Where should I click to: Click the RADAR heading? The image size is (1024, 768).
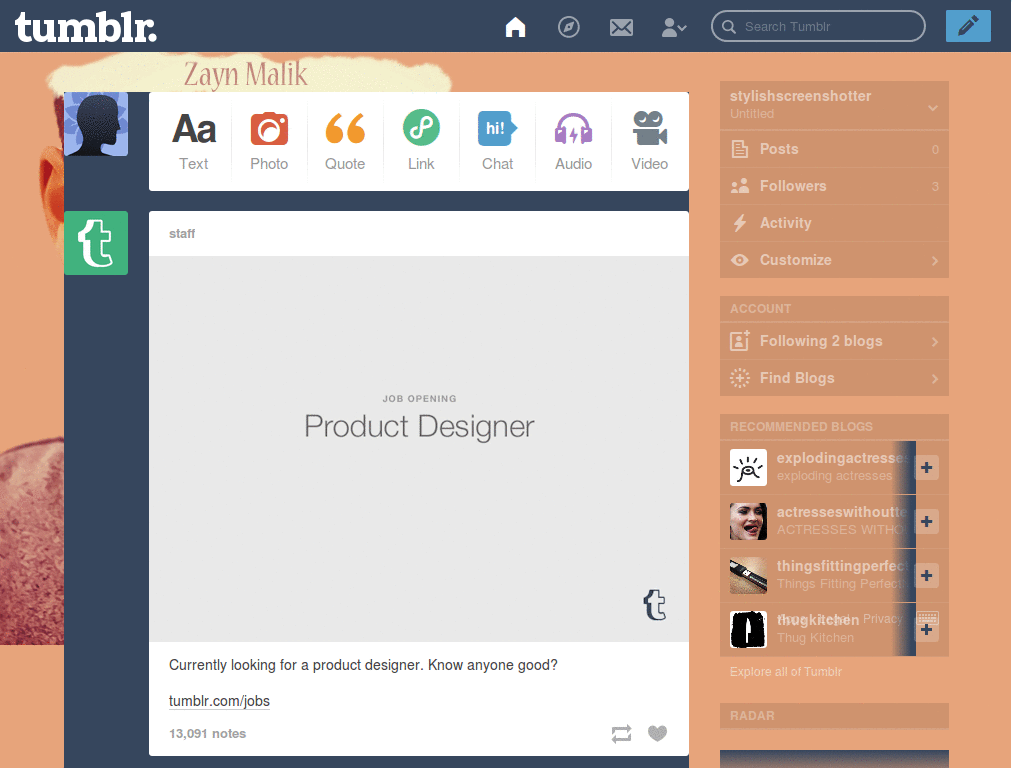[x=752, y=716]
